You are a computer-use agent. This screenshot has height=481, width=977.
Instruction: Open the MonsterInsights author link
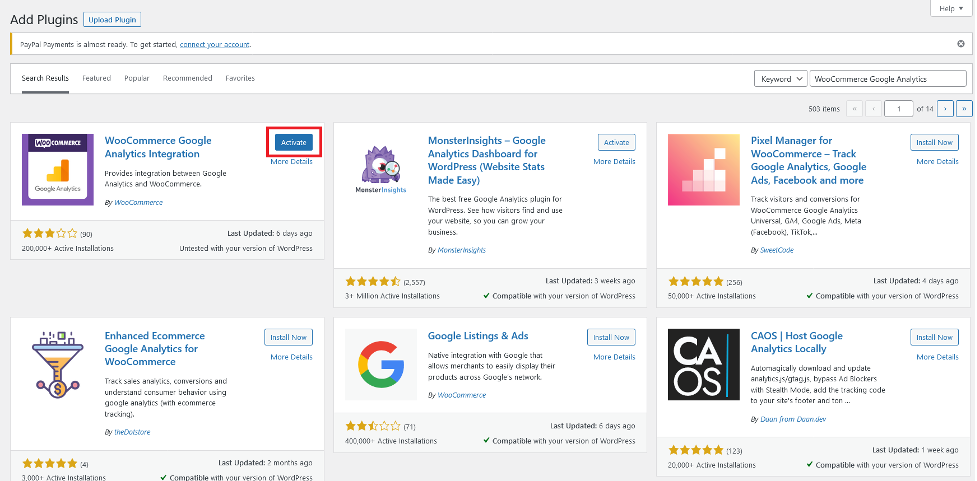coord(461,250)
